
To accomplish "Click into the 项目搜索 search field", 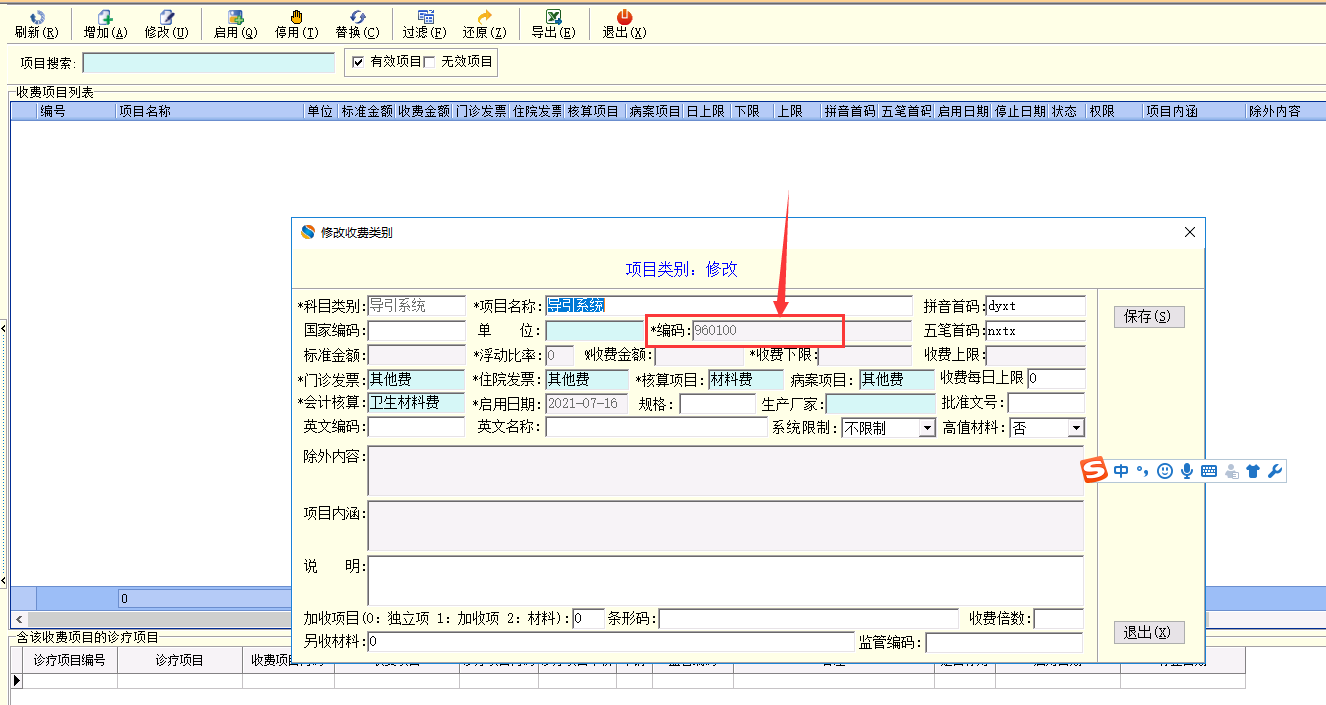I will [x=209, y=63].
